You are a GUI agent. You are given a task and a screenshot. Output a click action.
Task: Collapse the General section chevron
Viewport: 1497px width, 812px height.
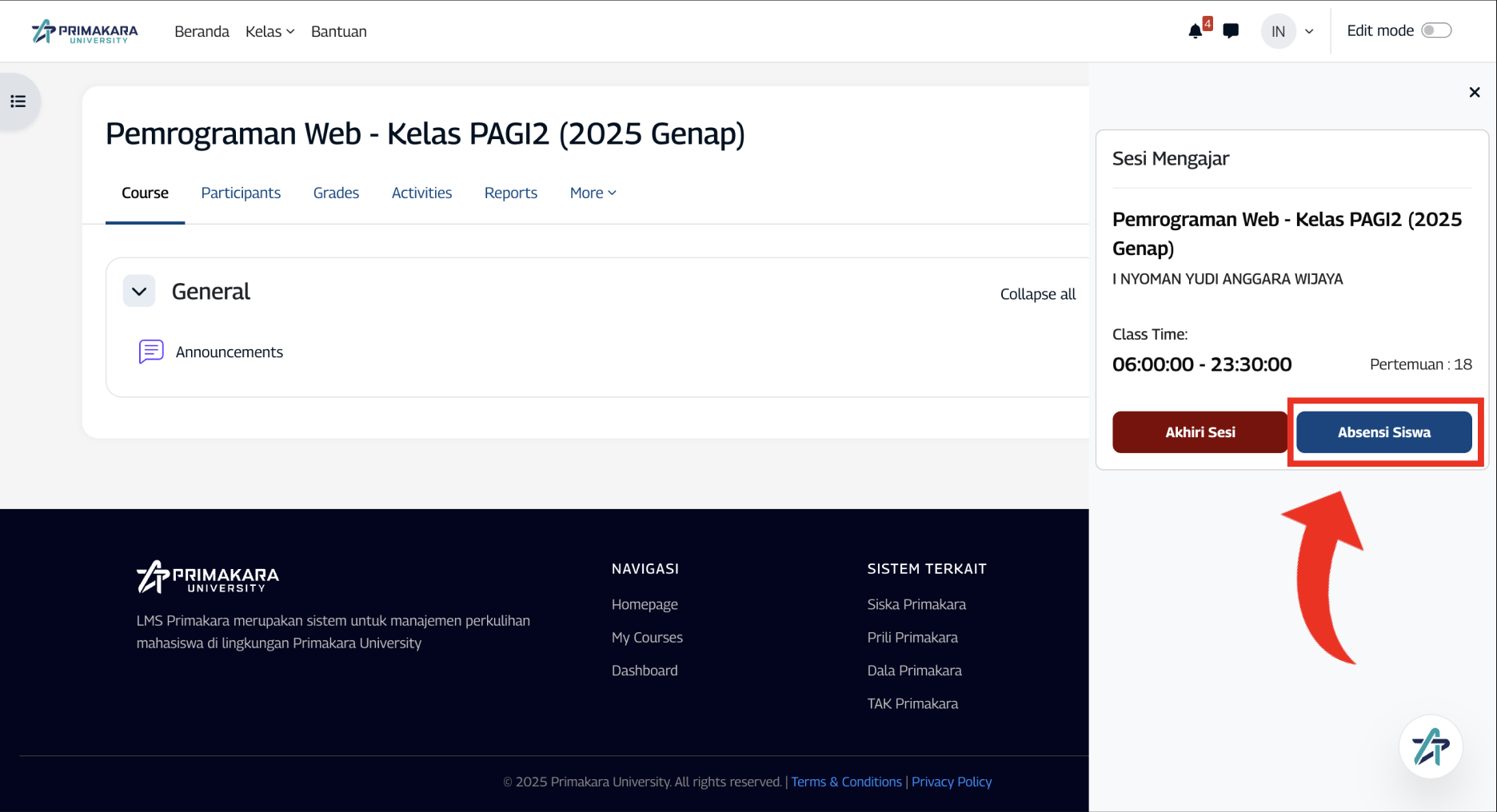[x=139, y=292]
